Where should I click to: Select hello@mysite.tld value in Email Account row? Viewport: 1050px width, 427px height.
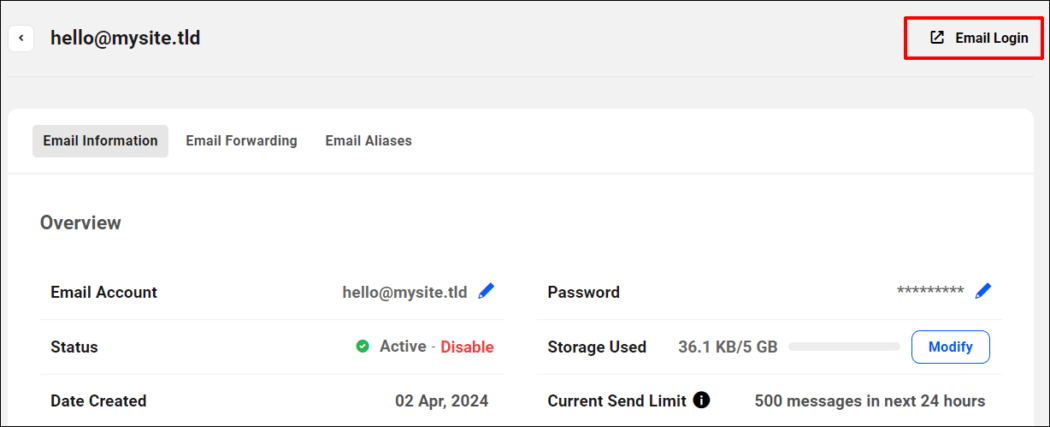(x=406, y=292)
